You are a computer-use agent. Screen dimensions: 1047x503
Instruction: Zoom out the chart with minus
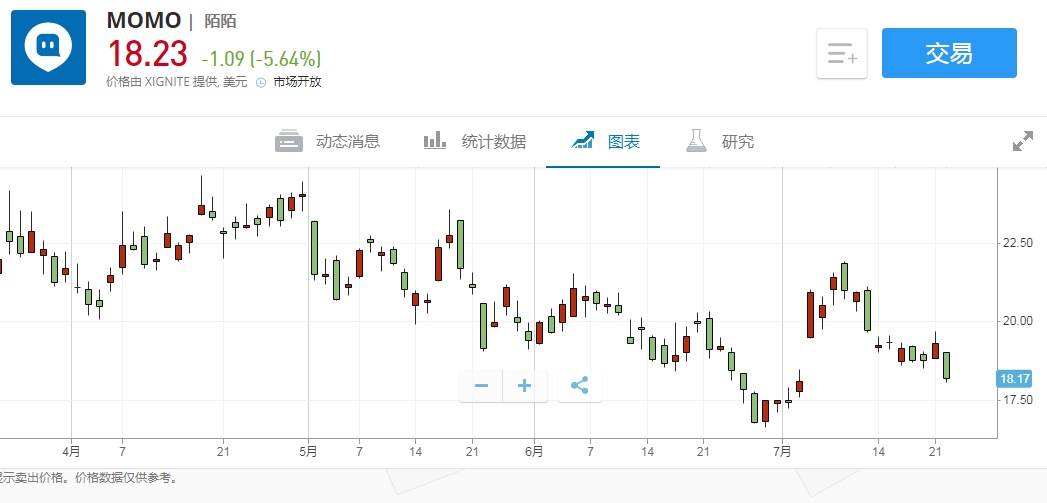[x=481, y=385]
